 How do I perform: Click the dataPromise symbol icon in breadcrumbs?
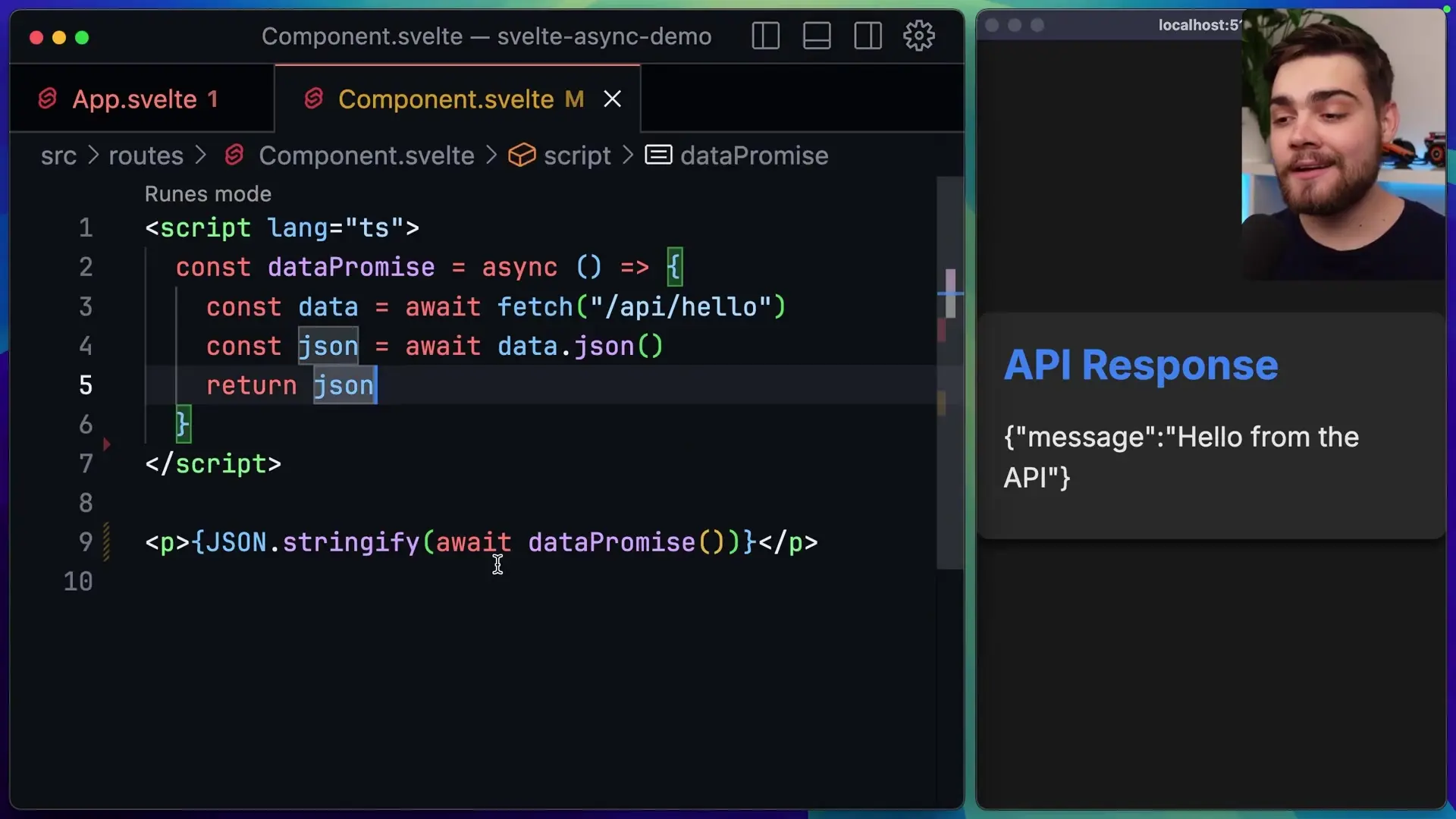coord(658,155)
